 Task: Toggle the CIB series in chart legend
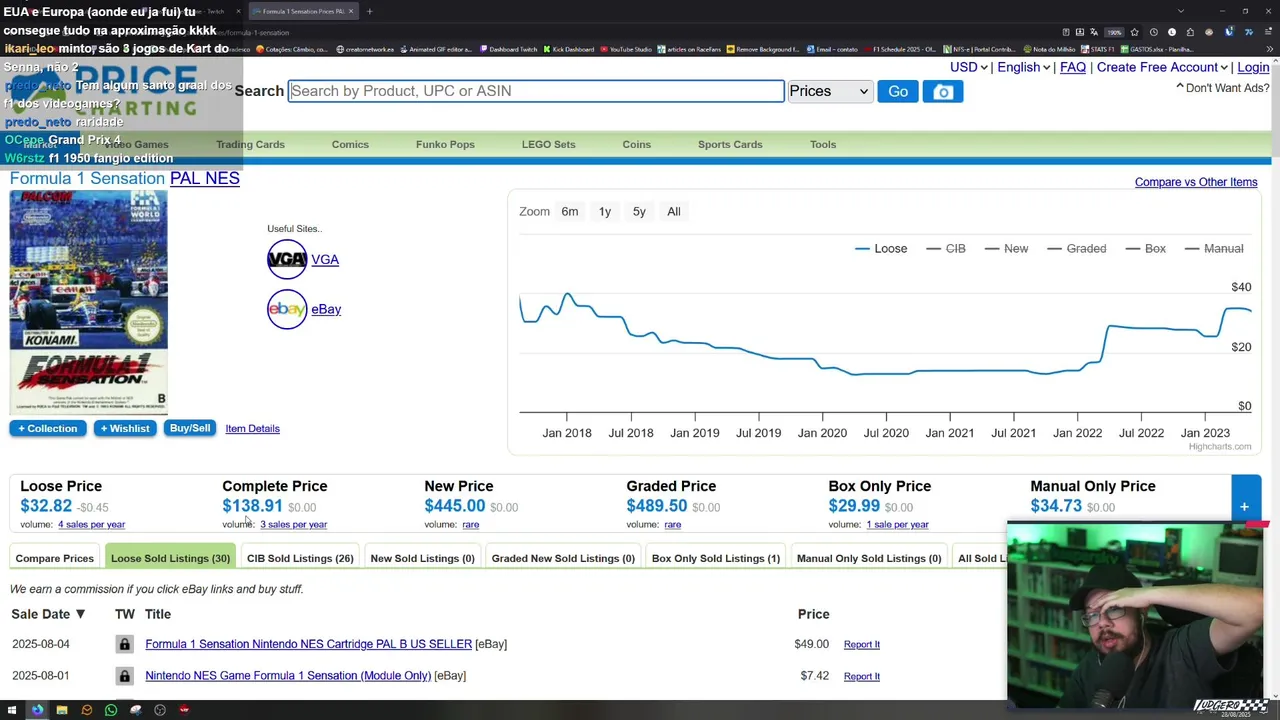pyautogui.click(x=946, y=248)
